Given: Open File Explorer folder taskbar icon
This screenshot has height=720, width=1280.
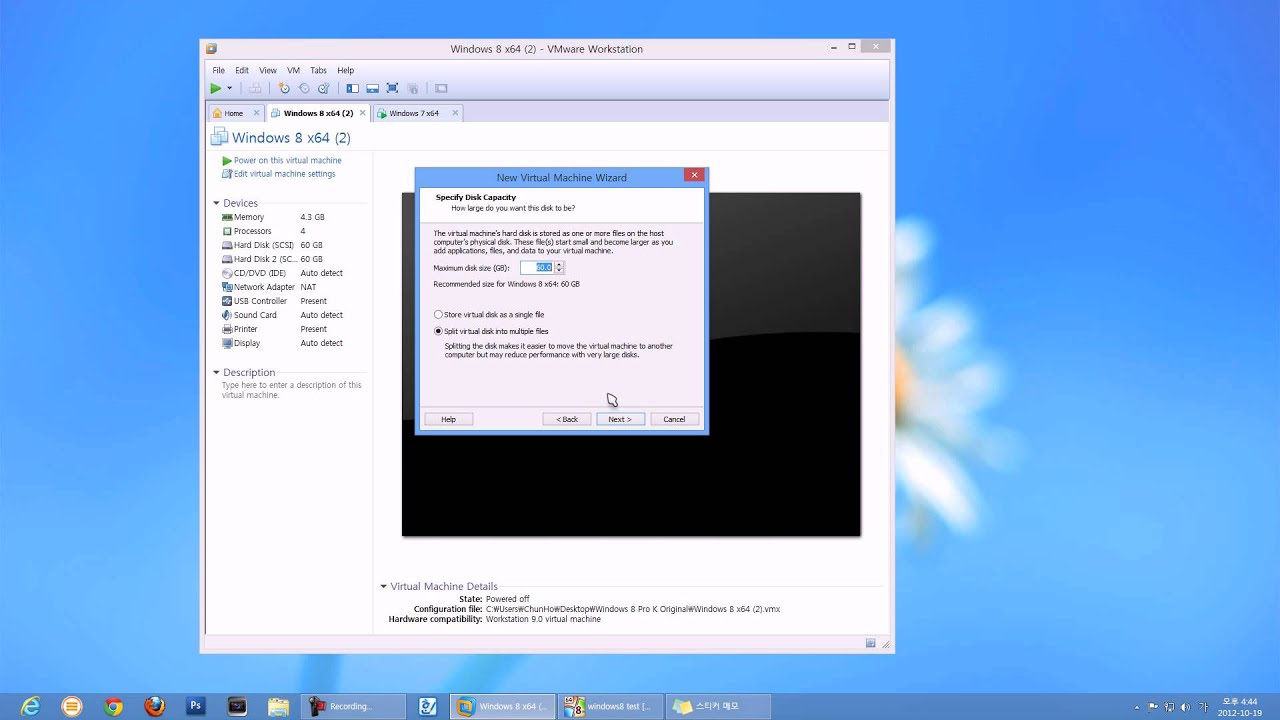Looking at the screenshot, I should (x=279, y=706).
